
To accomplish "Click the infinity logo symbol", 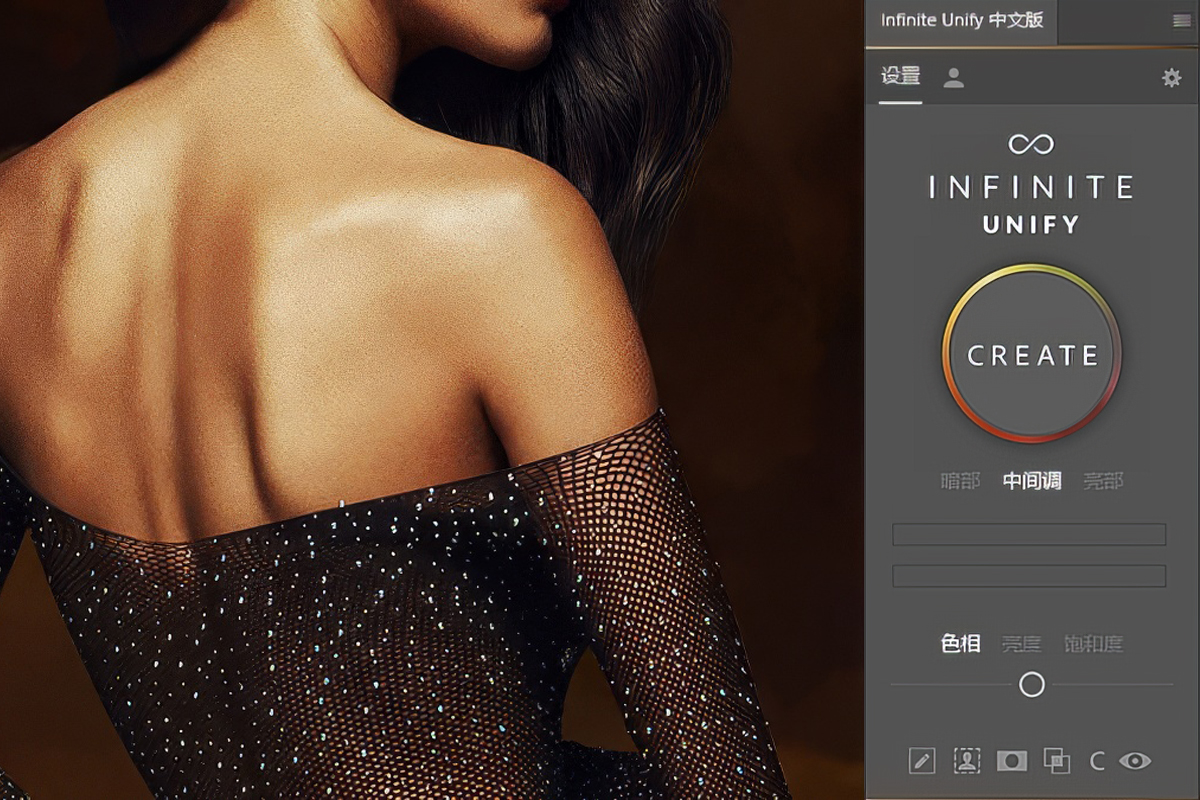I will click(1031, 144).
